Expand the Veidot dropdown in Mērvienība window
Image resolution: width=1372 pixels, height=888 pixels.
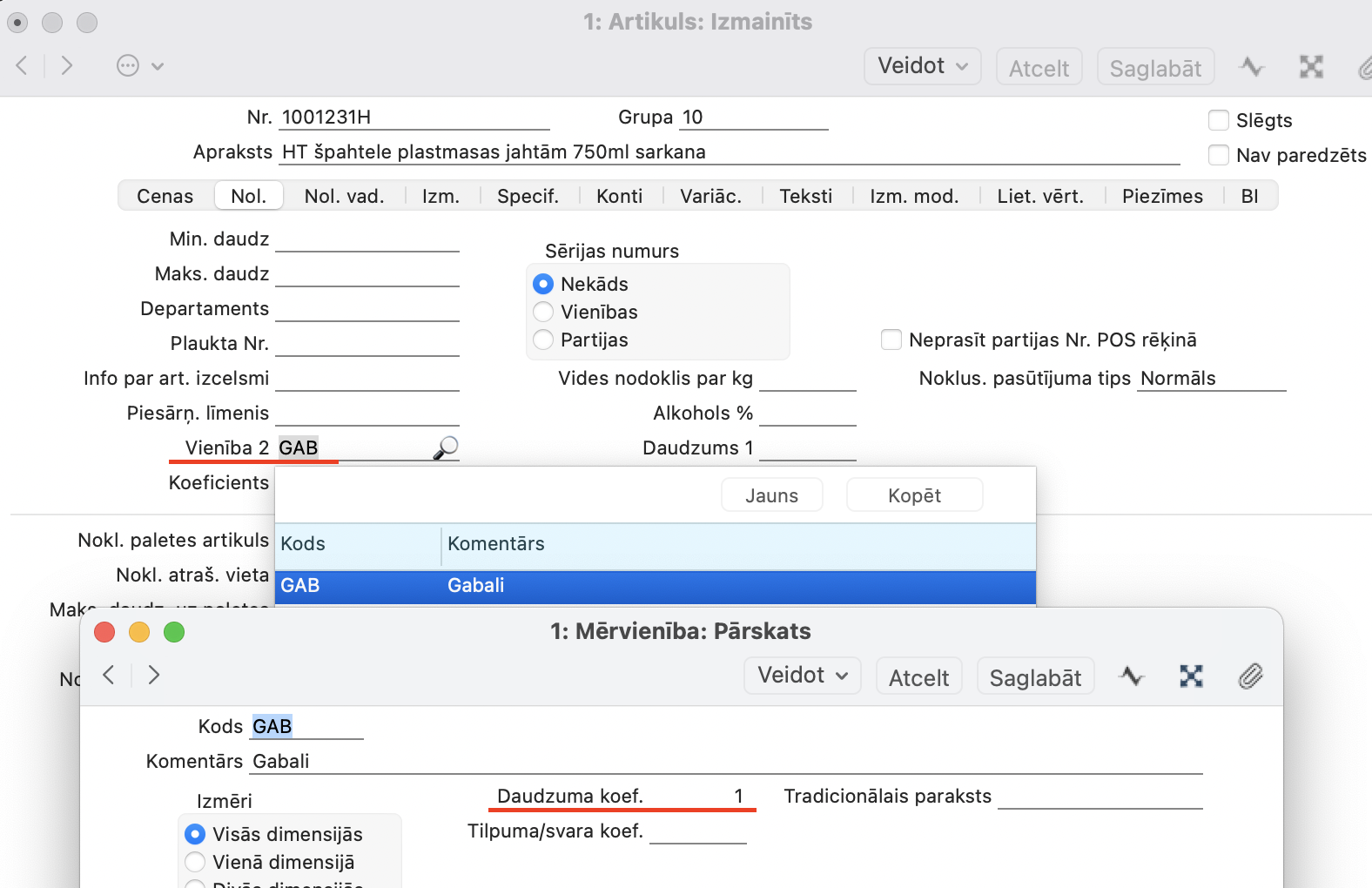802,676
